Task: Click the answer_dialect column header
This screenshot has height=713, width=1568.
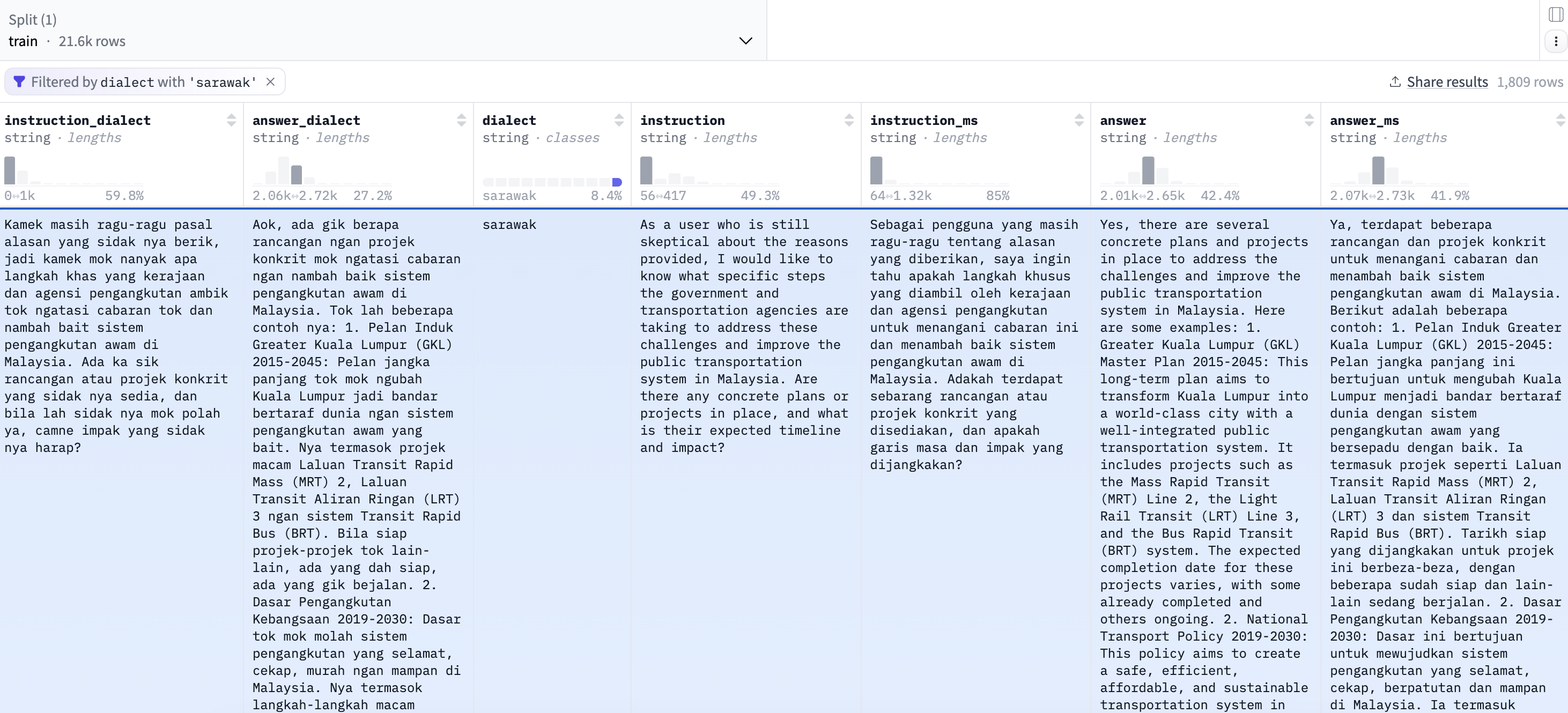Action: click(306, 121)
